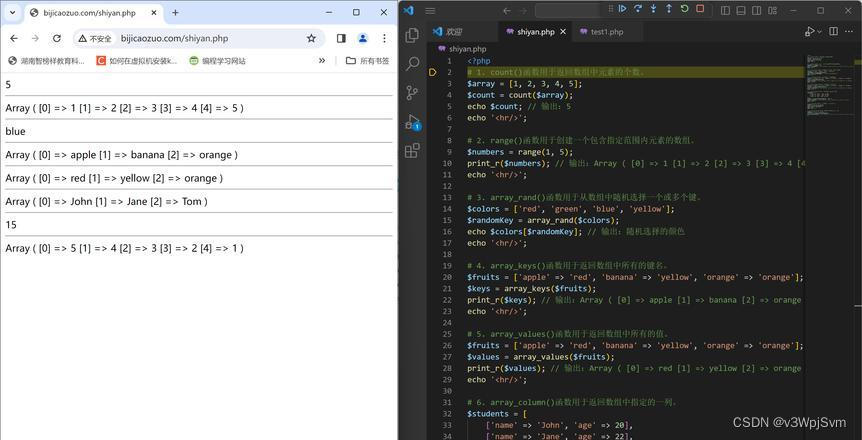The height and width of the screenshot is (440, 862).
Task: Close the shiyan.php editor tab
Action: click(x=562, y=32)
